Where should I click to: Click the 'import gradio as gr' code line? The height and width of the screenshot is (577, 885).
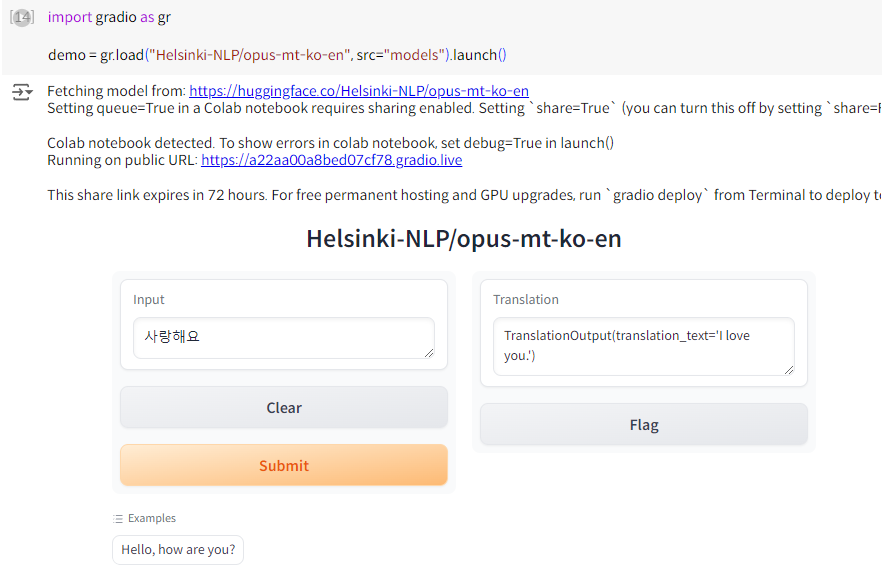coord(109,18)
